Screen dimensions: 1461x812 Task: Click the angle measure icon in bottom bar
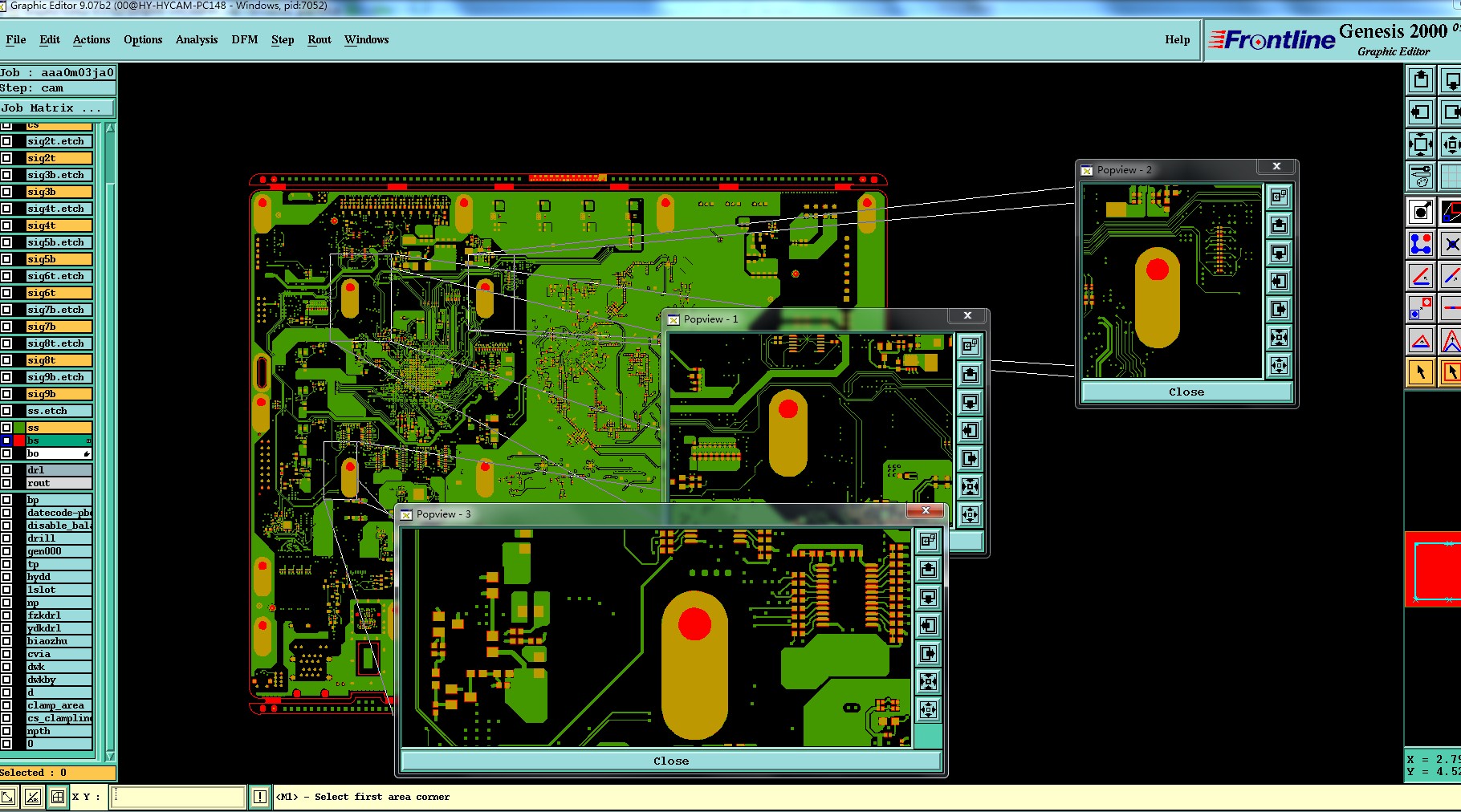33,797
